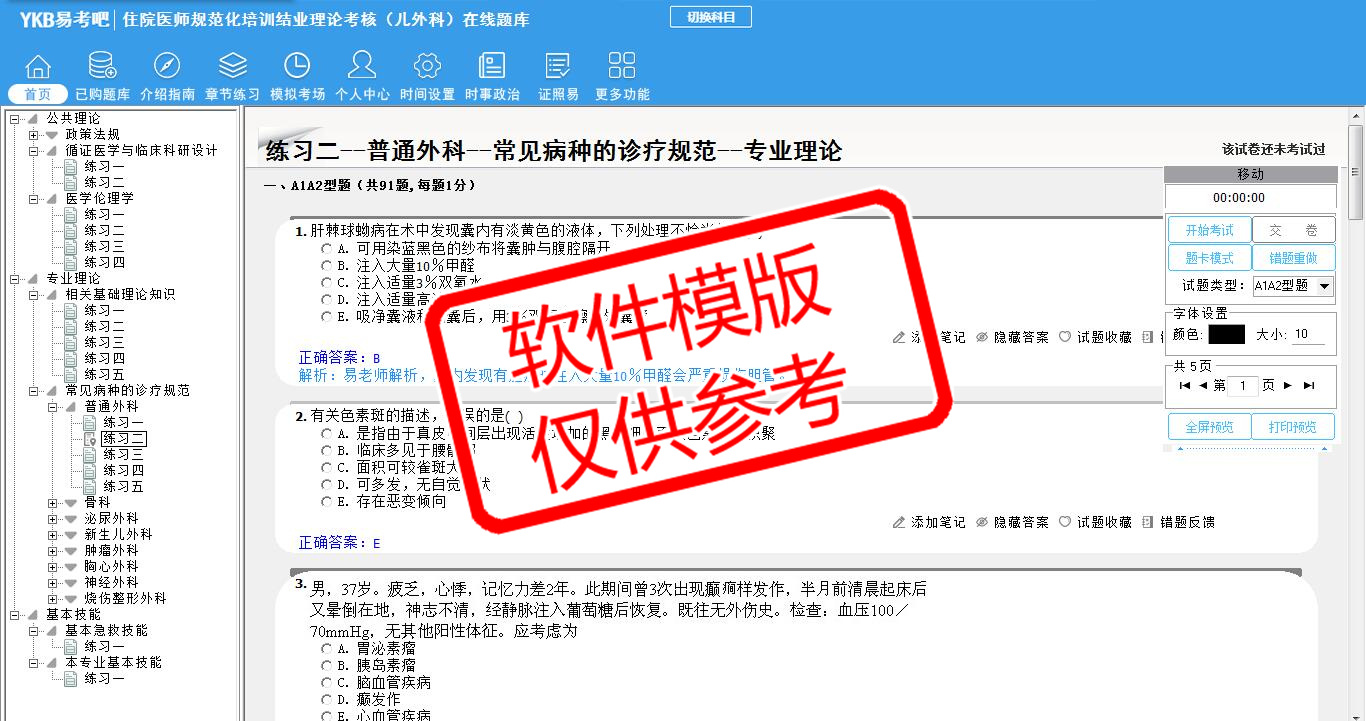Click the 切换科目 button

pyautogui.click(x=710, y=17)
